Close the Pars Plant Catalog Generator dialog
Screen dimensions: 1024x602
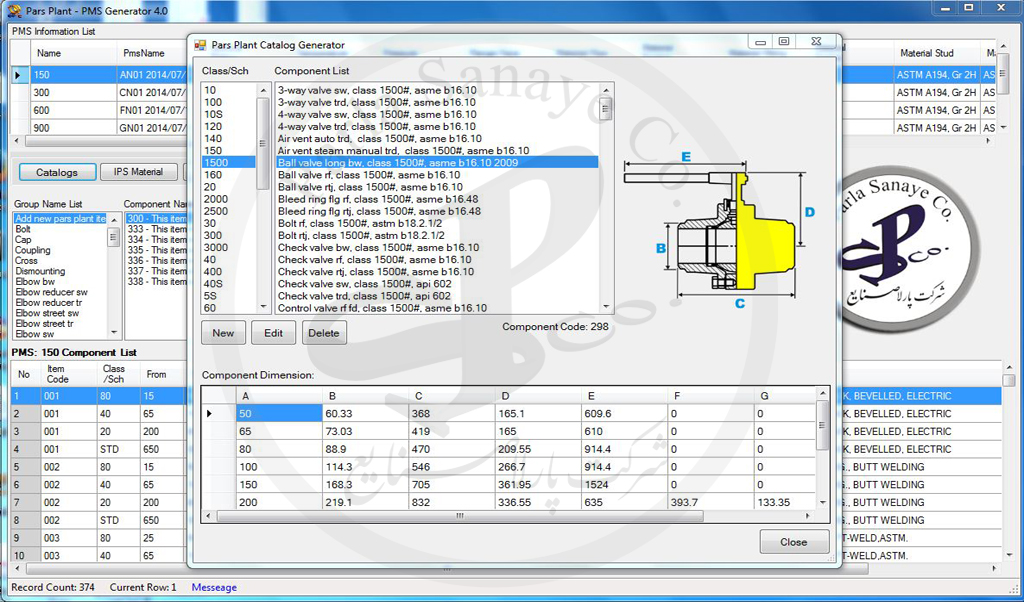coord(816,41)
